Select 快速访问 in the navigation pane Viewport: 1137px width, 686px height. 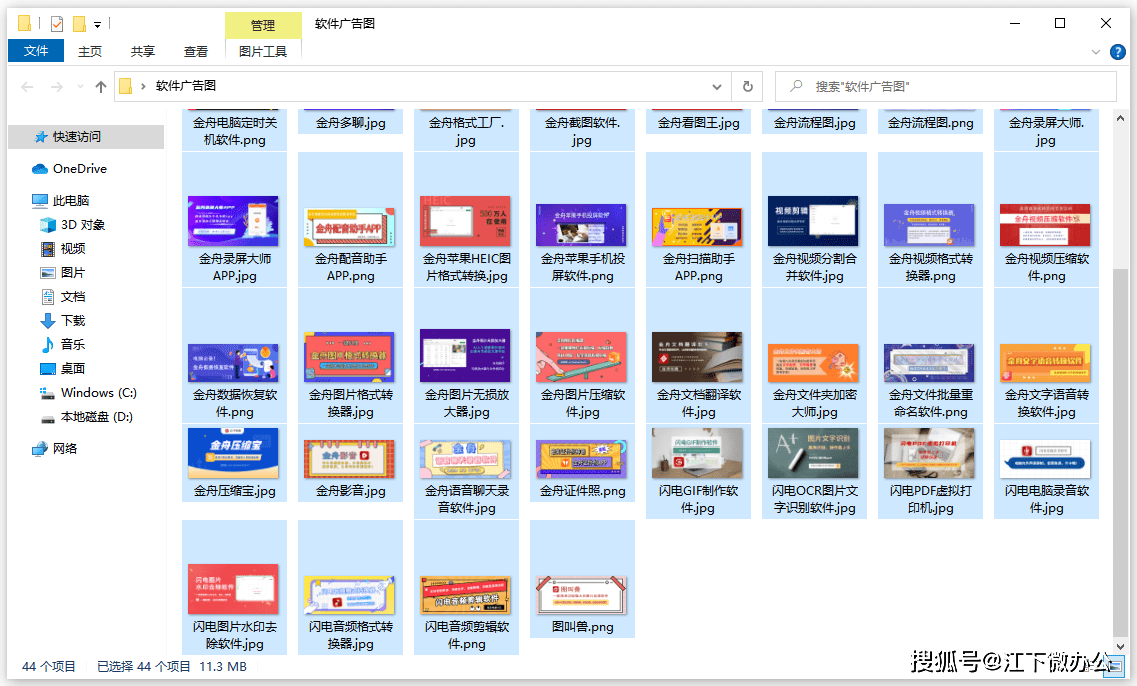76,137
